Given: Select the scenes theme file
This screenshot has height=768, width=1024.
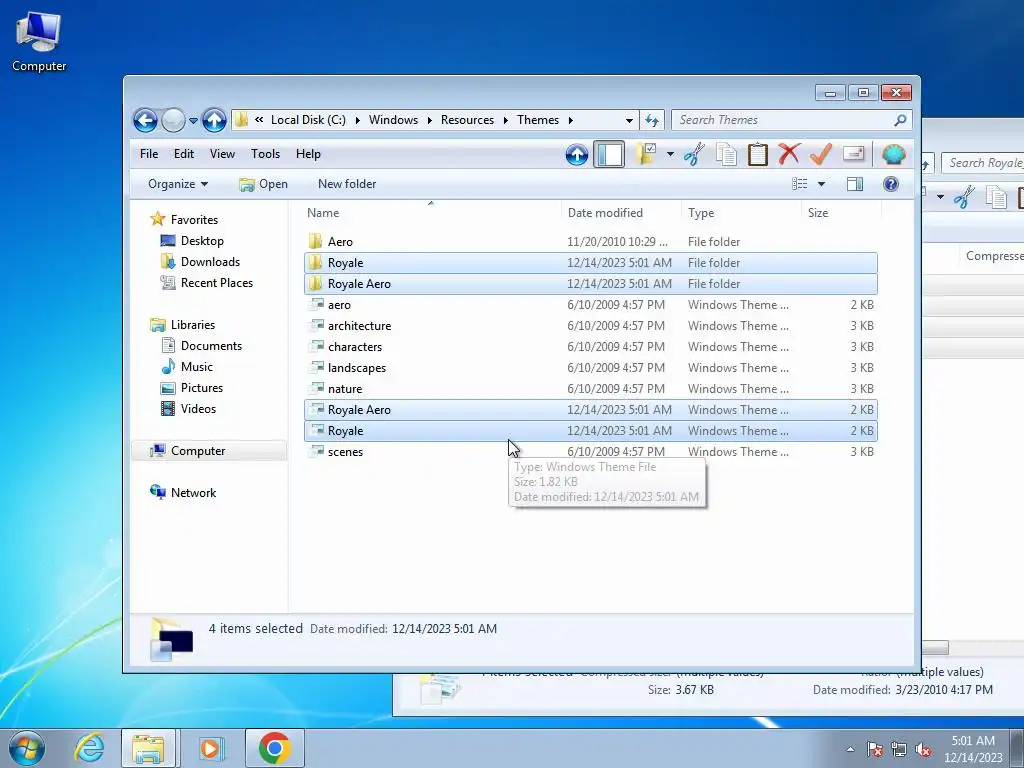Looking at the screenshot, I should pos(590,451).
